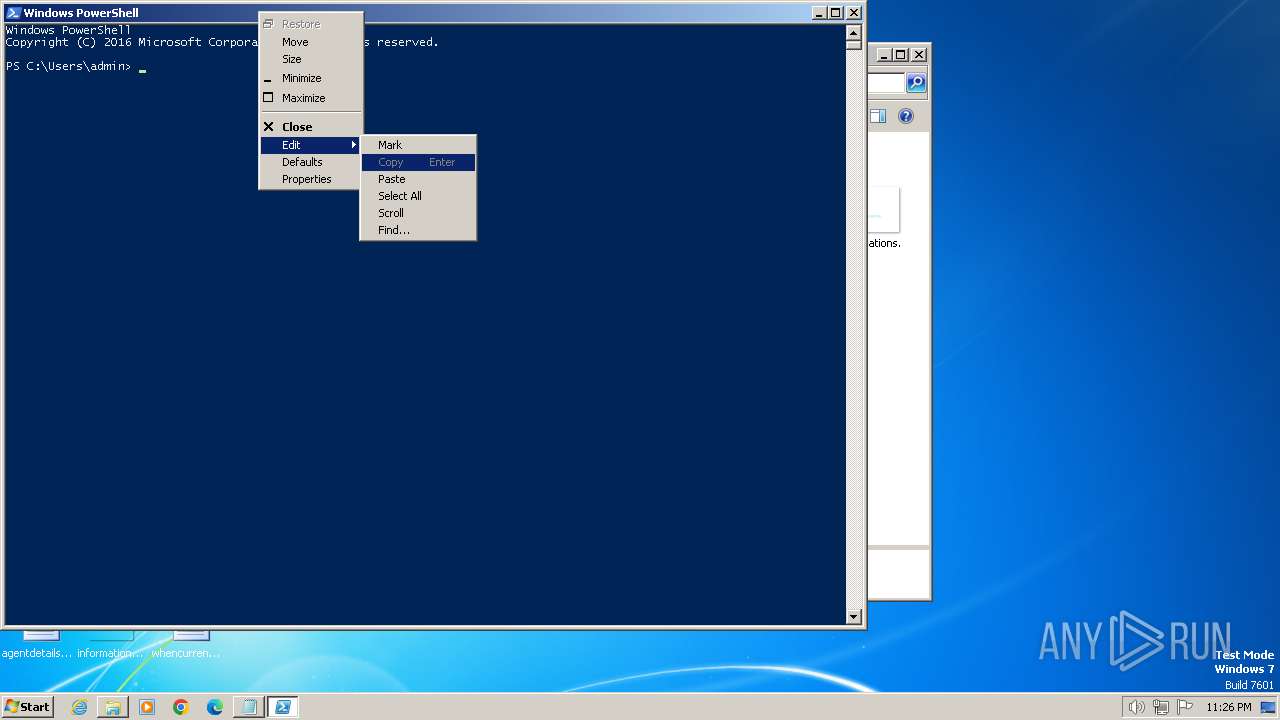1280x720 pixels.
Task: Choose Select All in Edit submenu
Action: pos(418,196)
